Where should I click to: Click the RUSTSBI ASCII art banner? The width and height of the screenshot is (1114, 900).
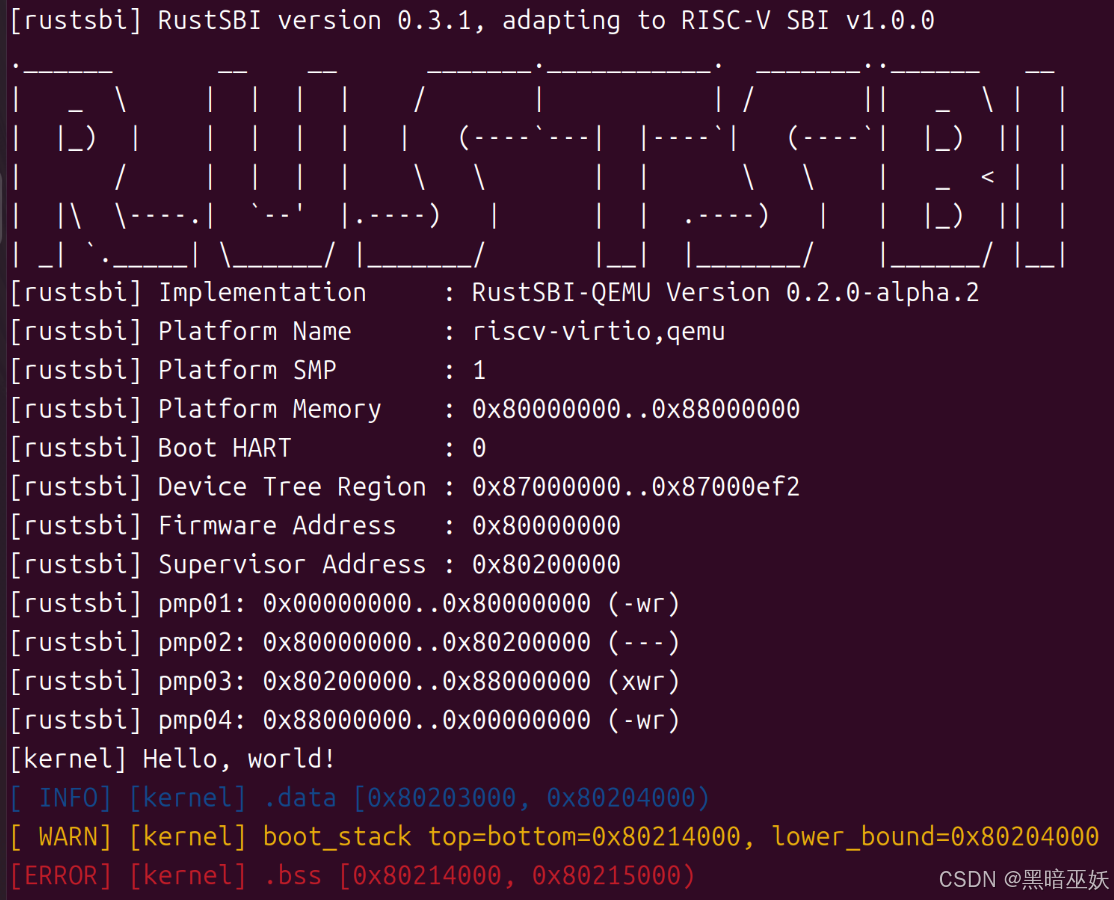click(x=539, y=164)
